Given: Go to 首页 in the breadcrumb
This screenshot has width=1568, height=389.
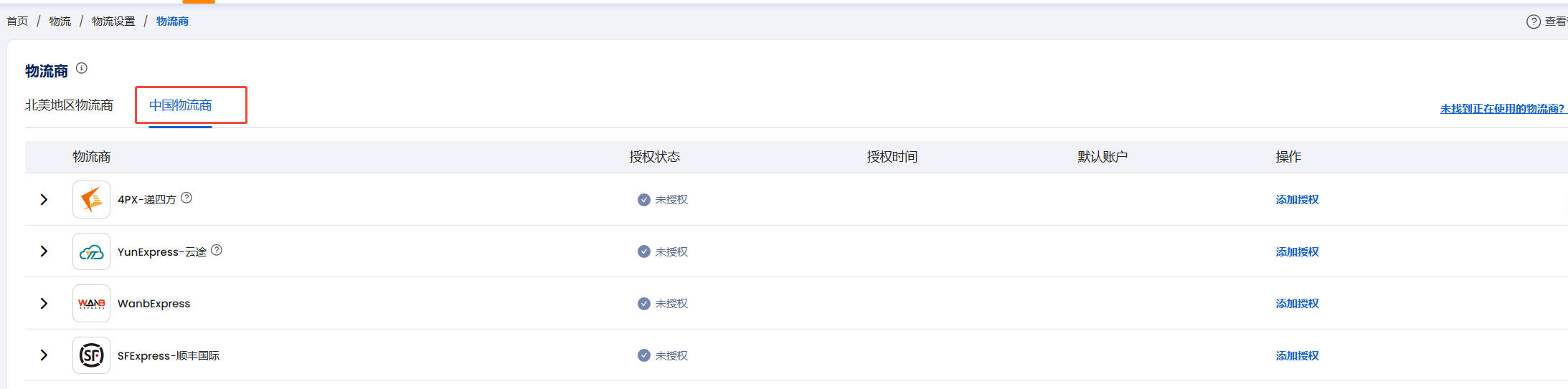Looking at the screenshot, I should pyautogui.click(x=17, y=21).
